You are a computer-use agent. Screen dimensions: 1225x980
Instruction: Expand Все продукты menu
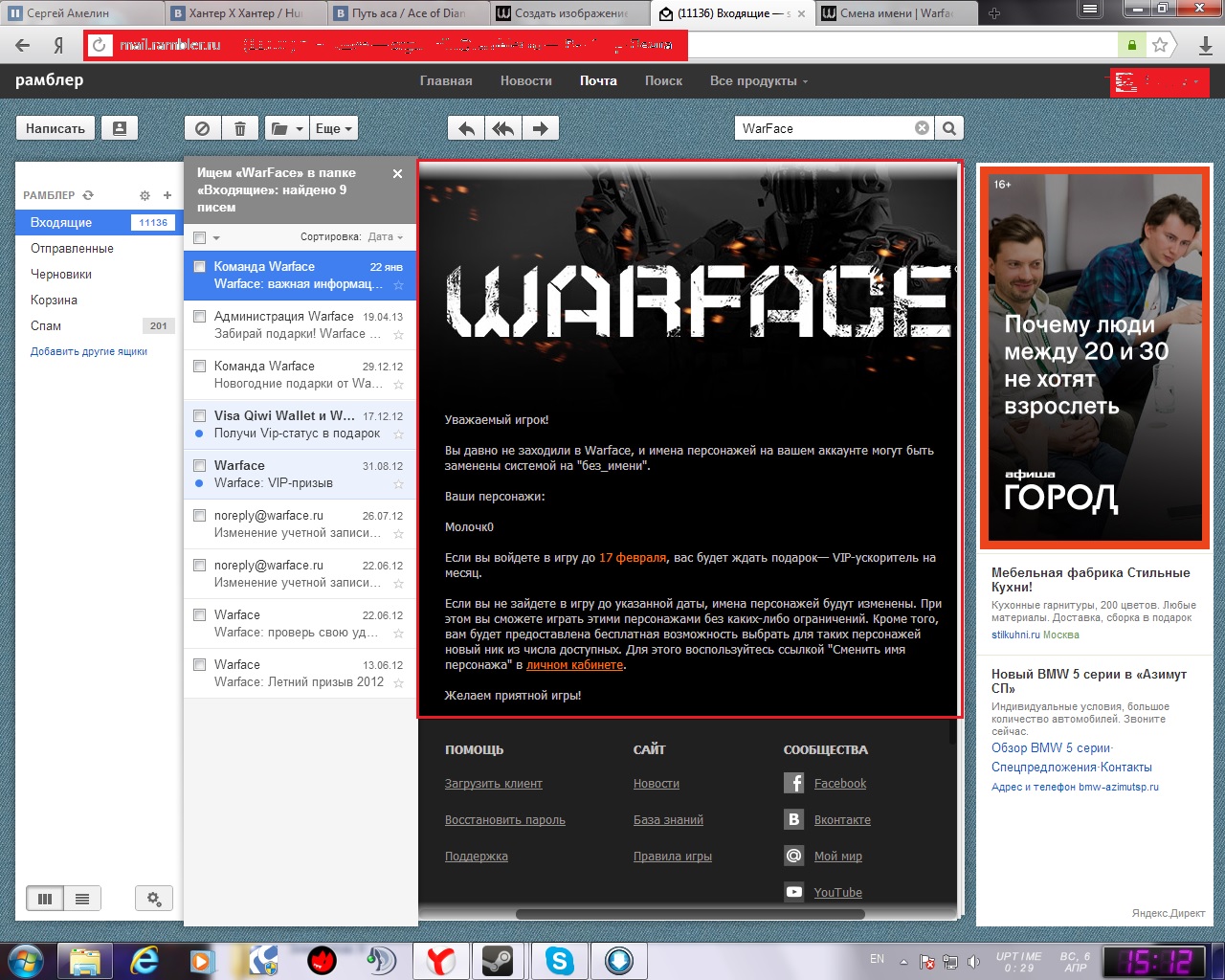click(758, 80)
